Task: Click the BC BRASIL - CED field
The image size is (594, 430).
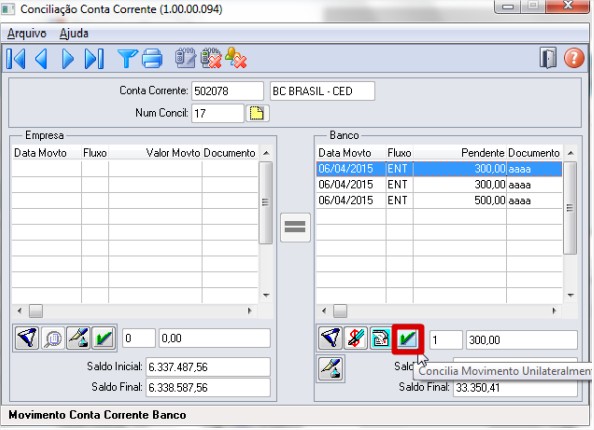Action: [x=322, y=91]
